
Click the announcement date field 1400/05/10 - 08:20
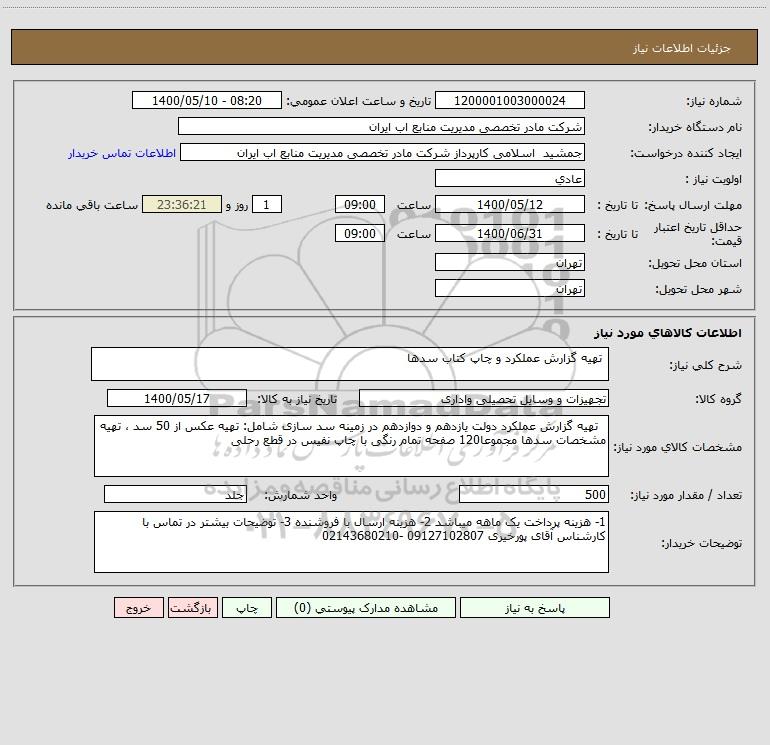coord(207,100)
